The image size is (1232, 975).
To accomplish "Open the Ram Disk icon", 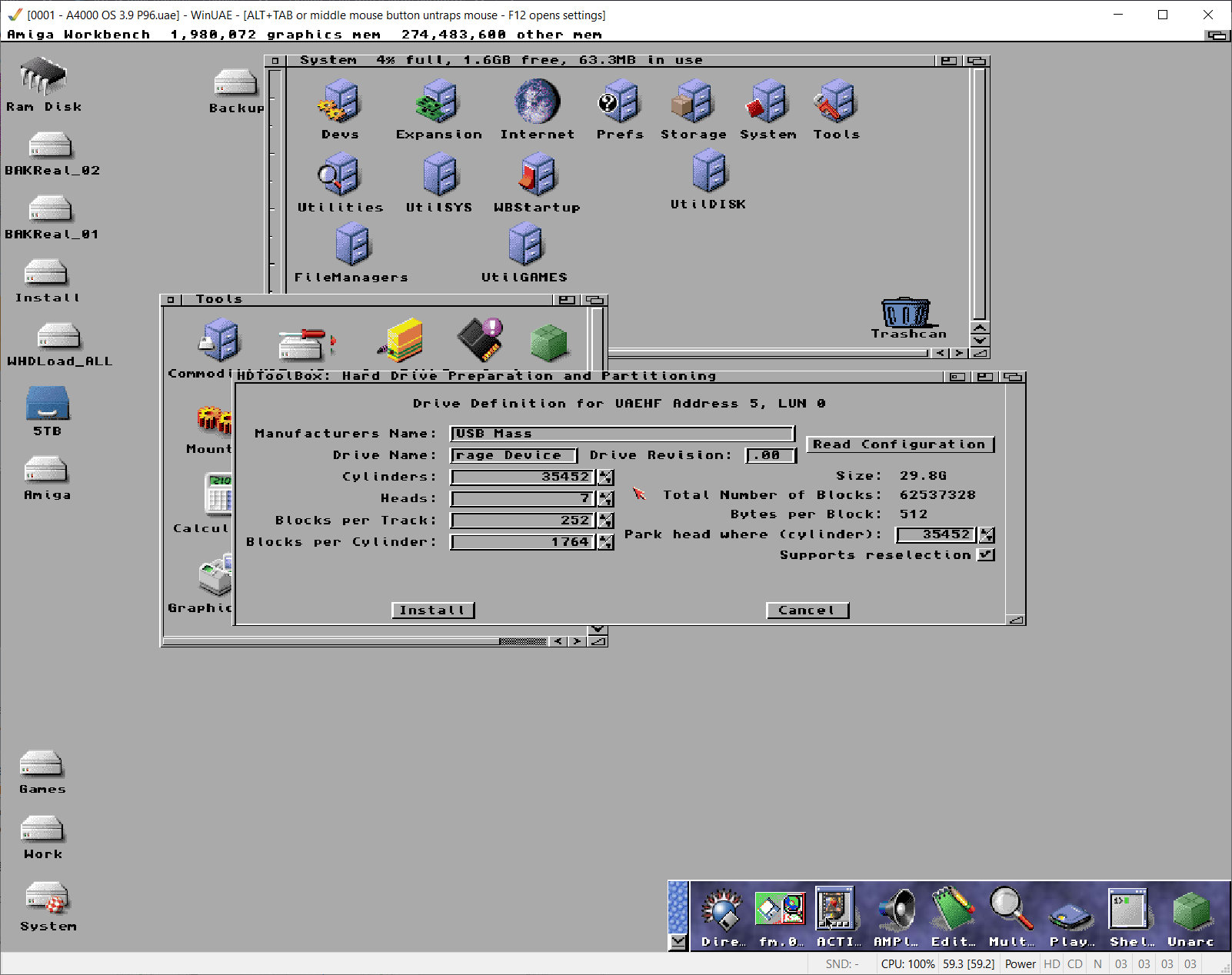I will pos(43,77).
